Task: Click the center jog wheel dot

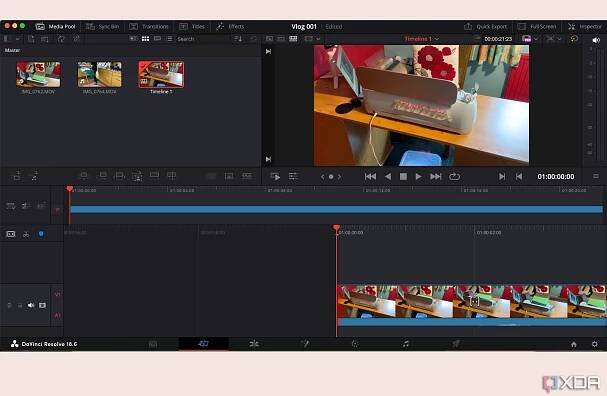Action: click(x=331, y=177)
